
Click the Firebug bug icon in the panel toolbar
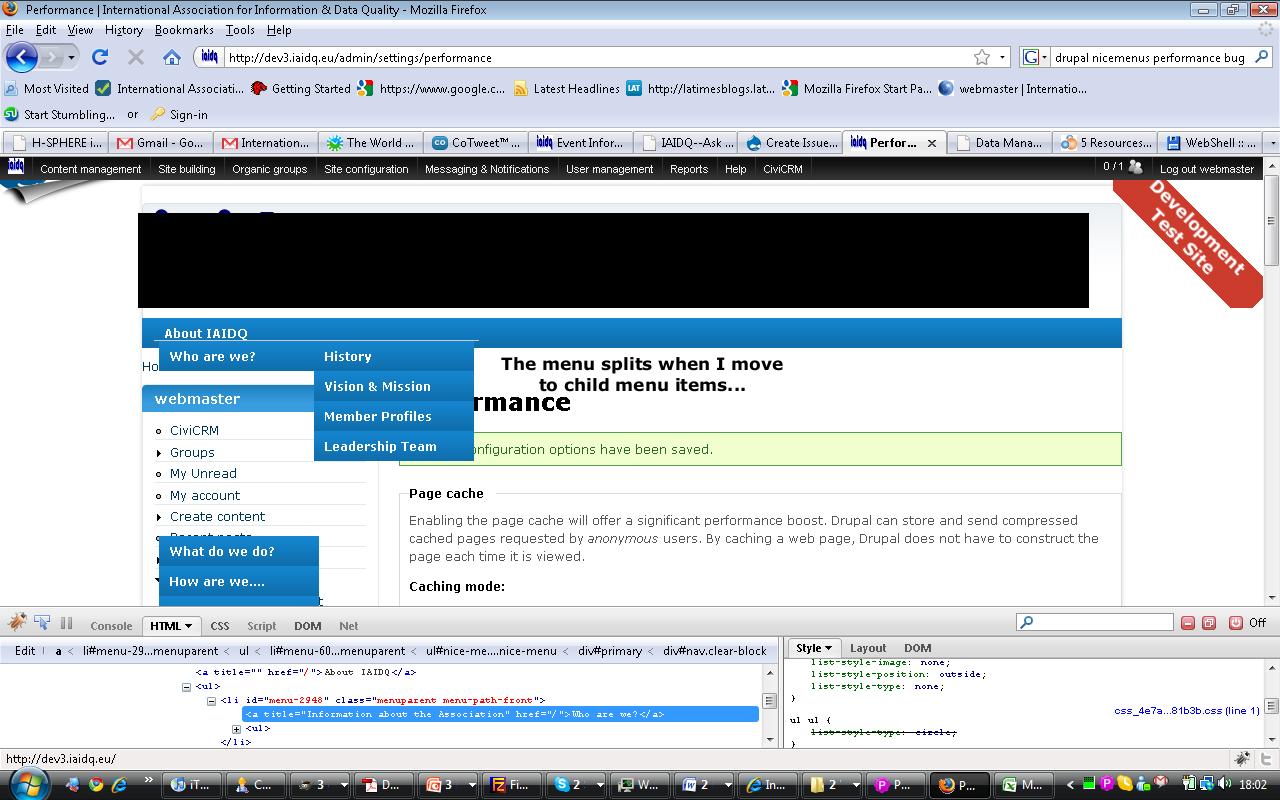(17, 623)
